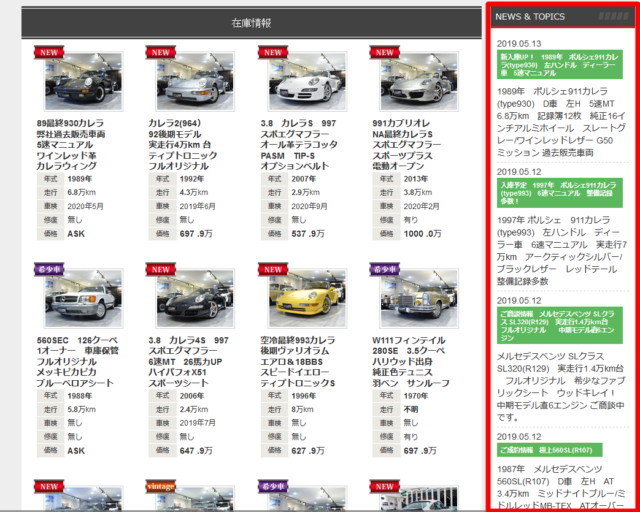The width and height of the screenshot is (640, 512).
Task: Click the price 697 .9万 for カレラ2(964)
Action: click(x=196, y=234)
